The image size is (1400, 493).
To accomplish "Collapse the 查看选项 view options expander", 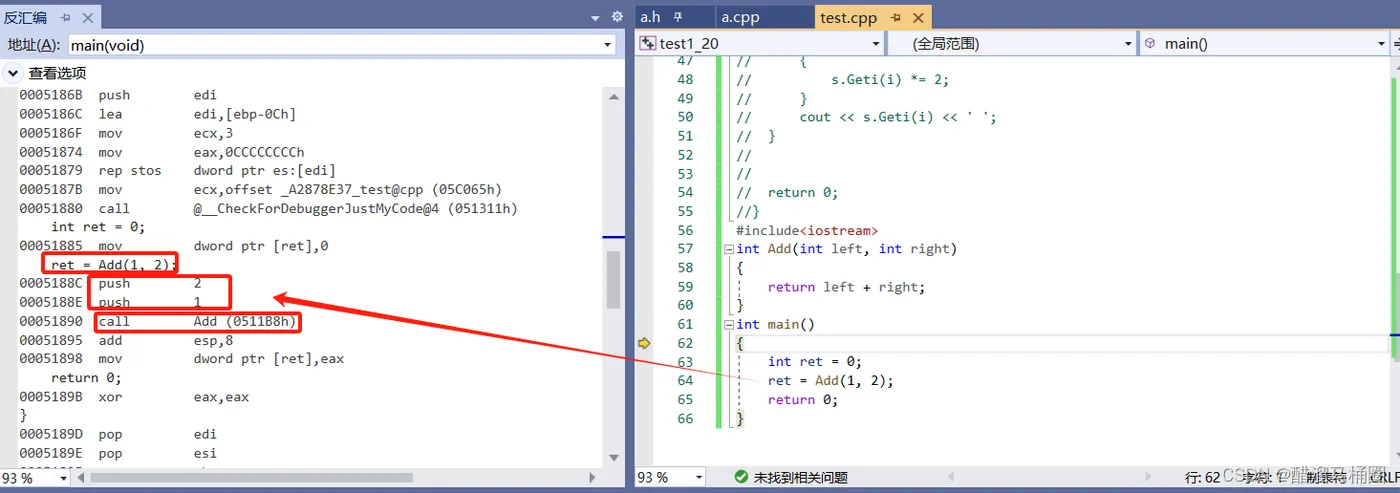I will (13, 73).
